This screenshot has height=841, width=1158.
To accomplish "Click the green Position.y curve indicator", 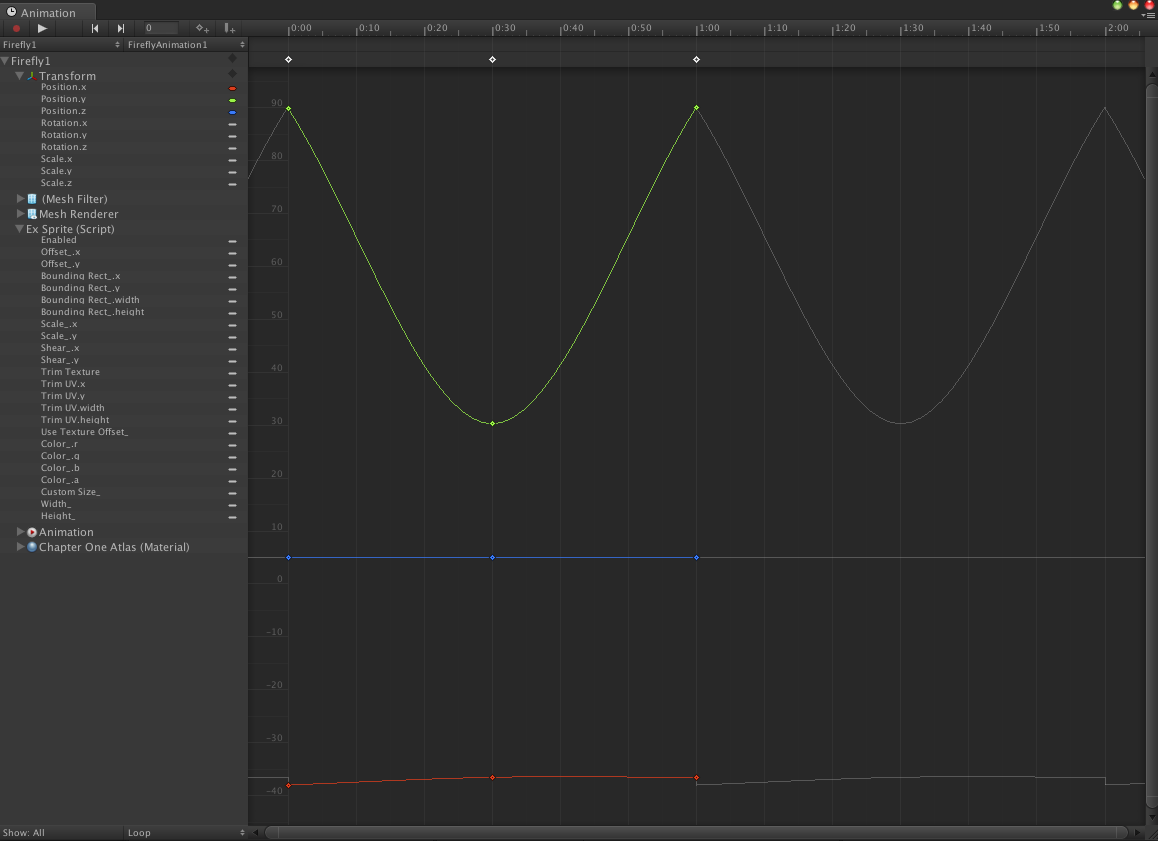I will point(232,100).
